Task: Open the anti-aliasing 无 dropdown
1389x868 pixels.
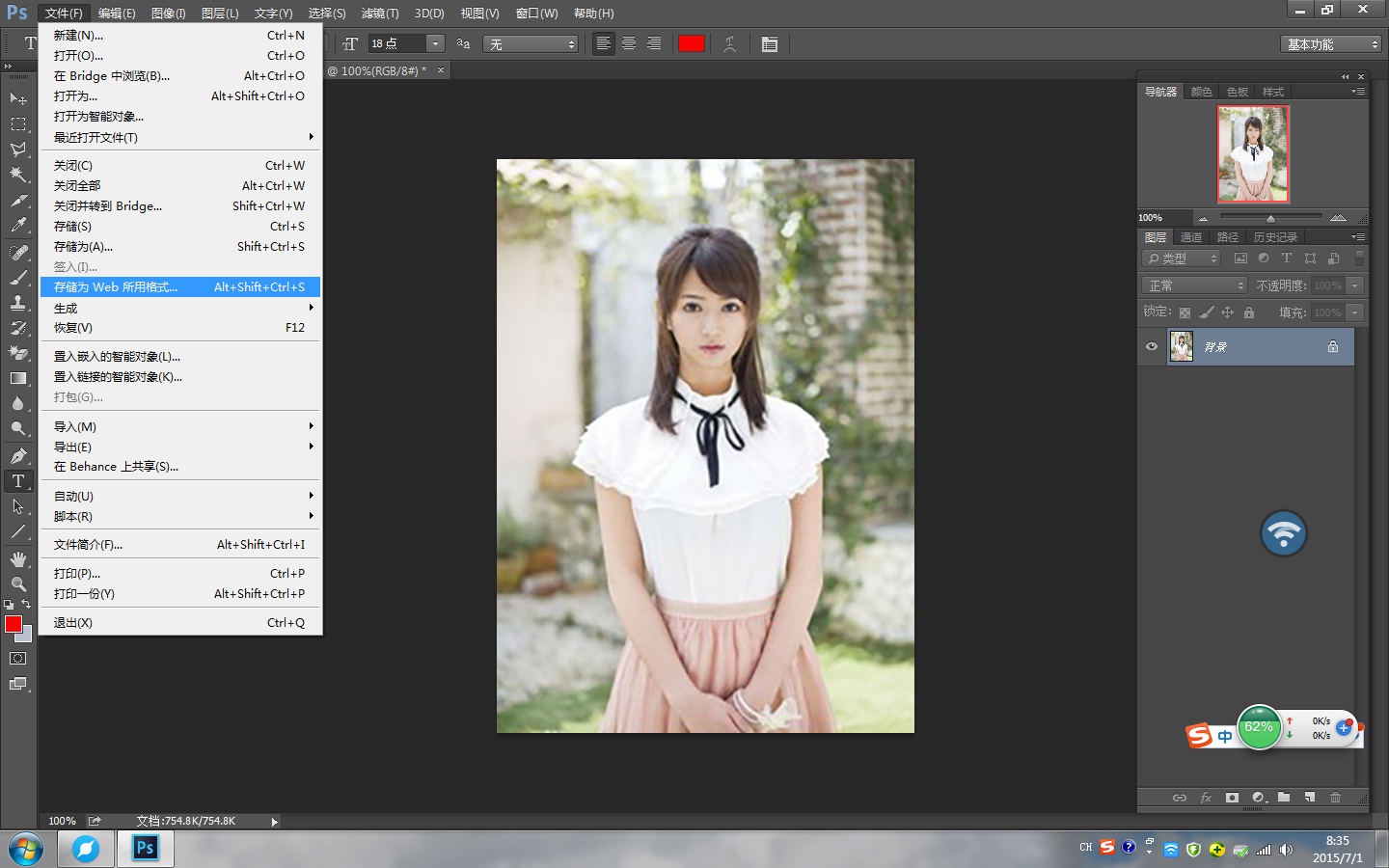Action: 531,44
